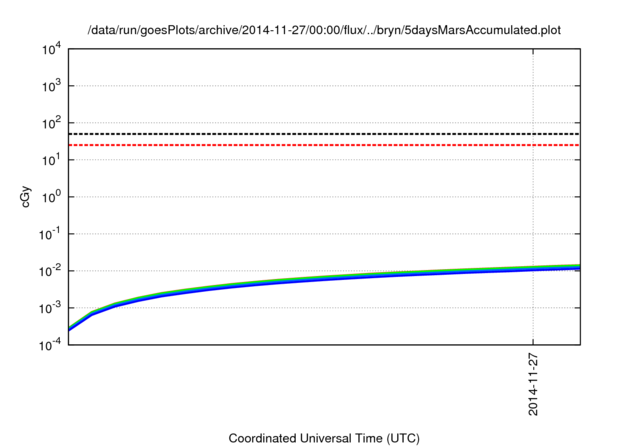Click the 2014-11-27 date tick label

pos(533,385)
